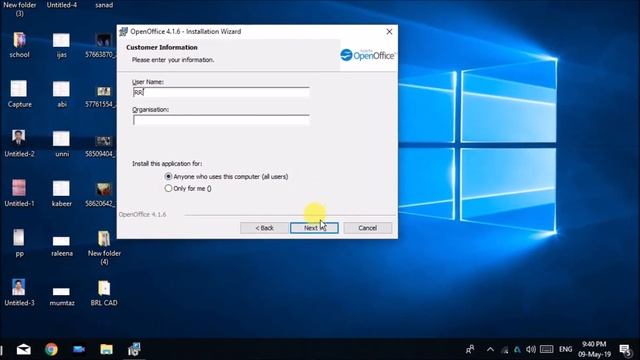
Task: Select the Untitled-3 desktop icon
Action: (x=19, y=292)
